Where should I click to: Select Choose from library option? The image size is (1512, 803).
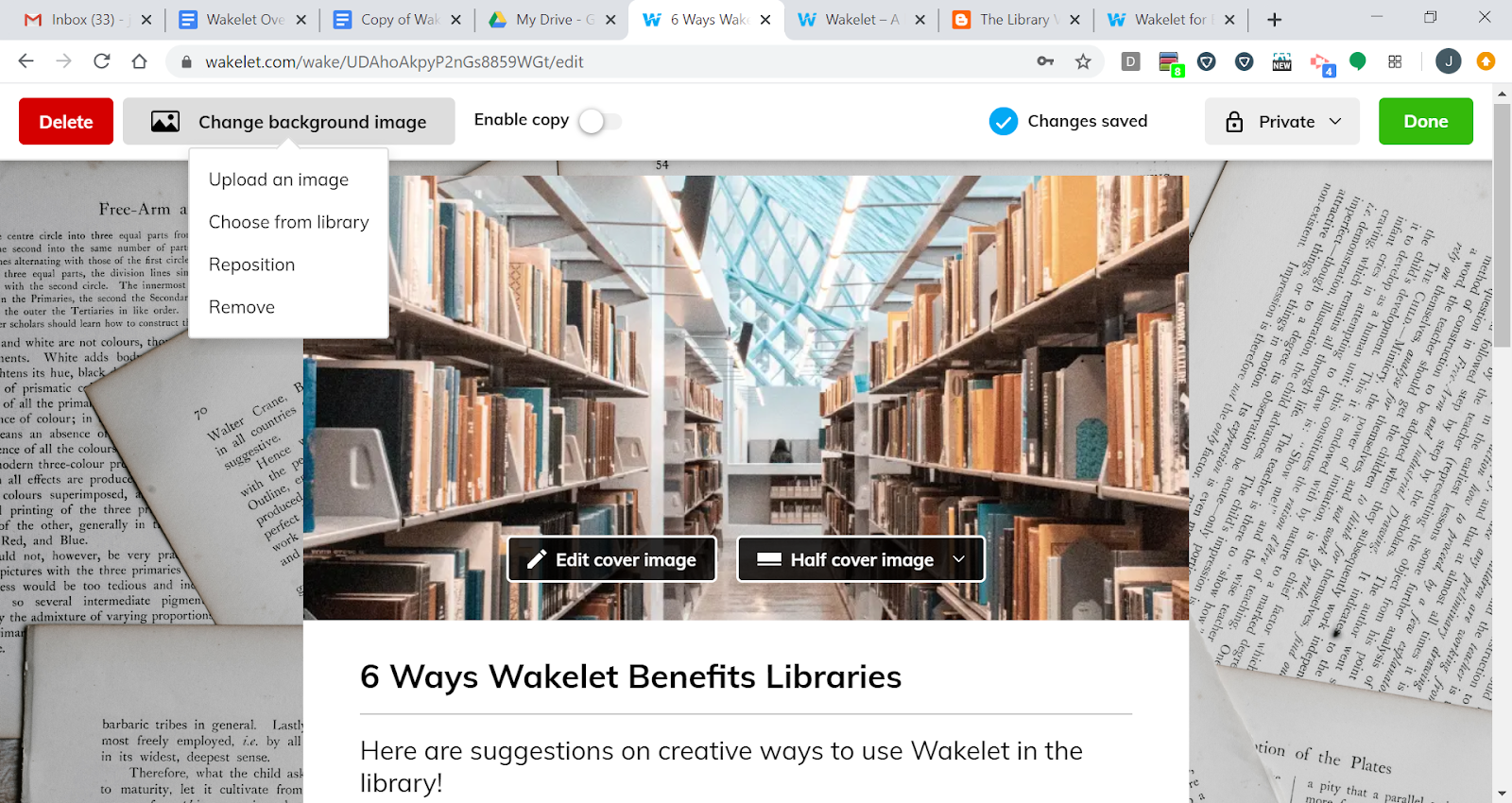tap(289, 222)
